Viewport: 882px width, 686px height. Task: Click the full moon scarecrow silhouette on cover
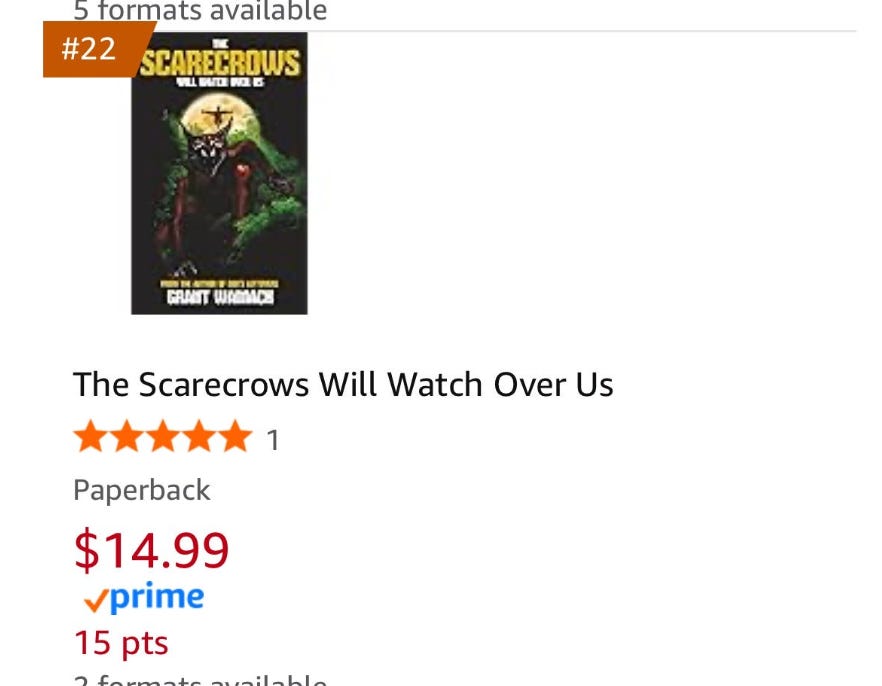coord(218,116)
